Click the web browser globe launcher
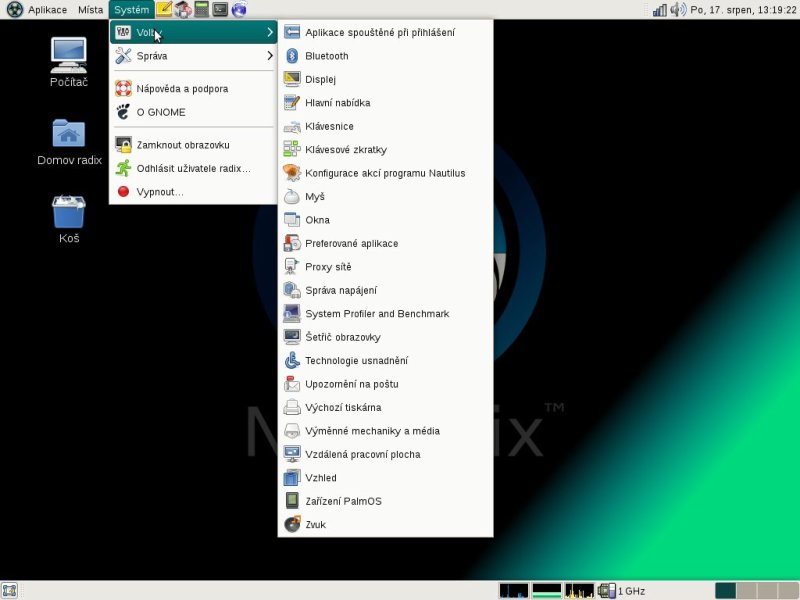 pyautogui.click(x=239, y=10)
